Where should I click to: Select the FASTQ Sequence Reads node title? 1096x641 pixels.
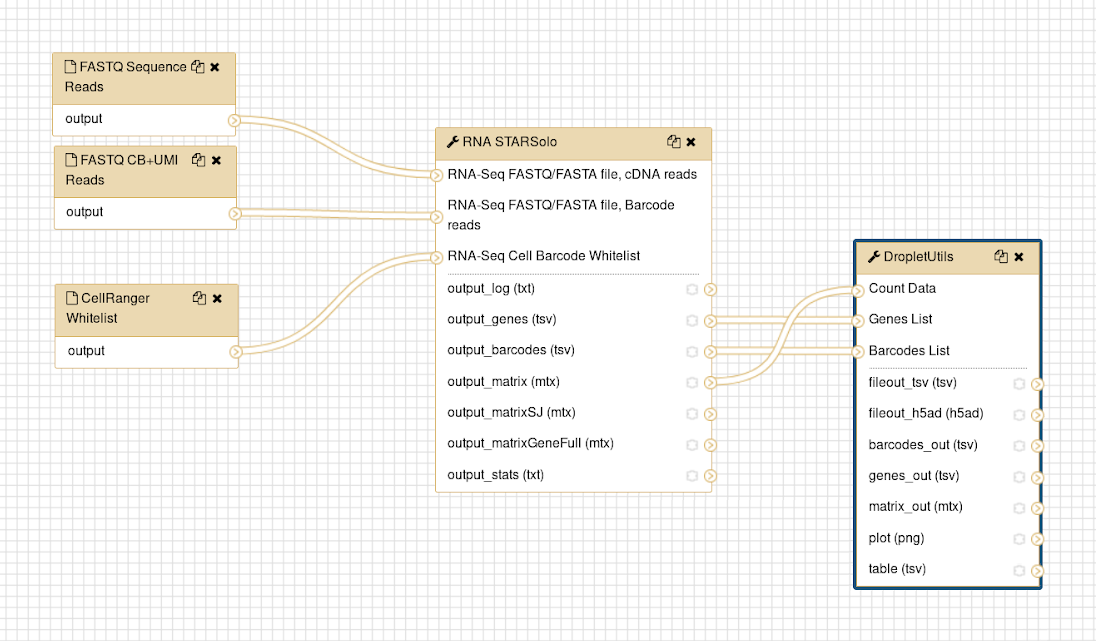pyautogui.click(x=126, y=77)
